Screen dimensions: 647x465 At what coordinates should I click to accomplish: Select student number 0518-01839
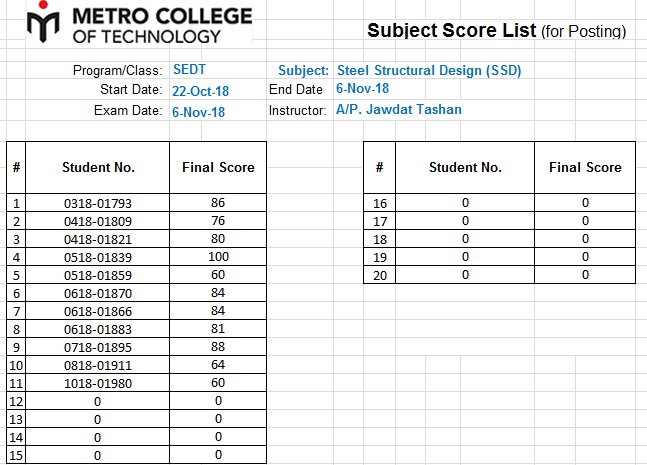click(98, 257)
